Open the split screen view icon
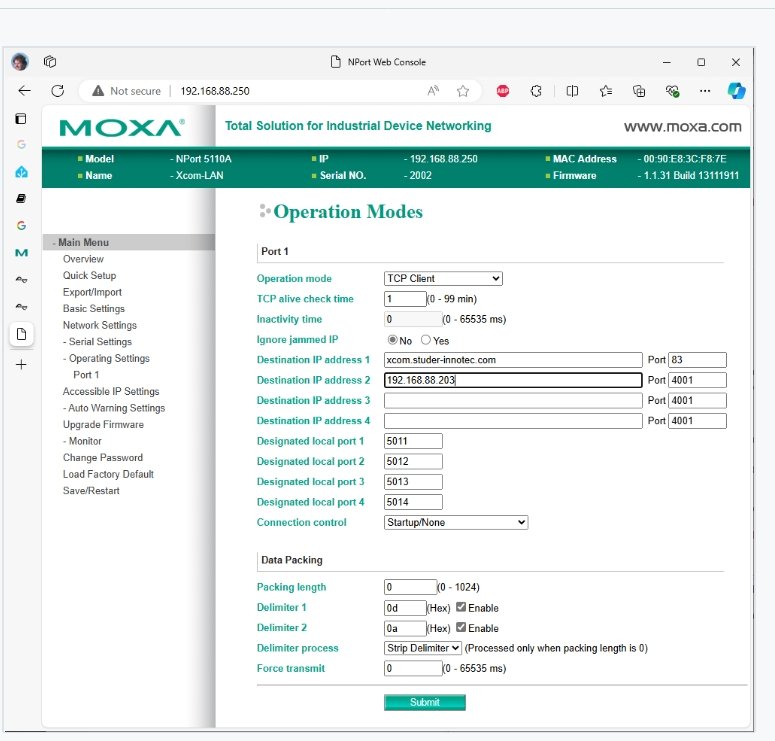 pos(572,91)
